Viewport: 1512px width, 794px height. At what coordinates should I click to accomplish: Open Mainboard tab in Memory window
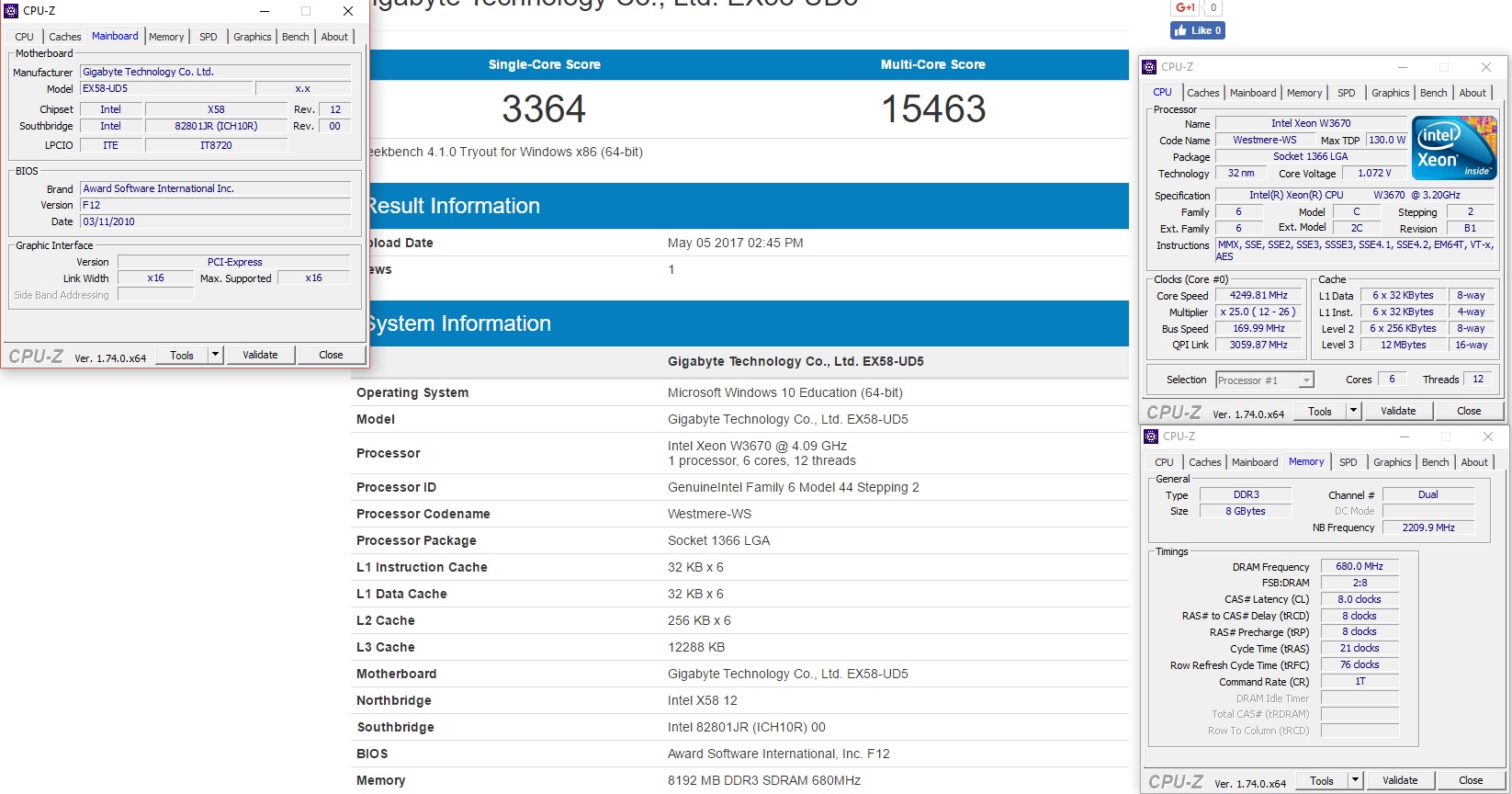pos(1255,462)
